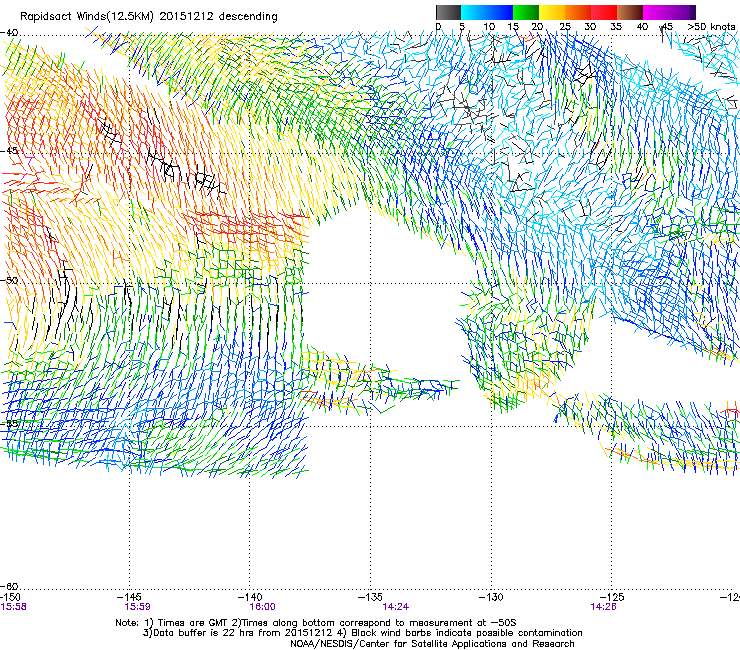
Task: Click the '40' legend scale label
Action: click(x=642, y=26)
